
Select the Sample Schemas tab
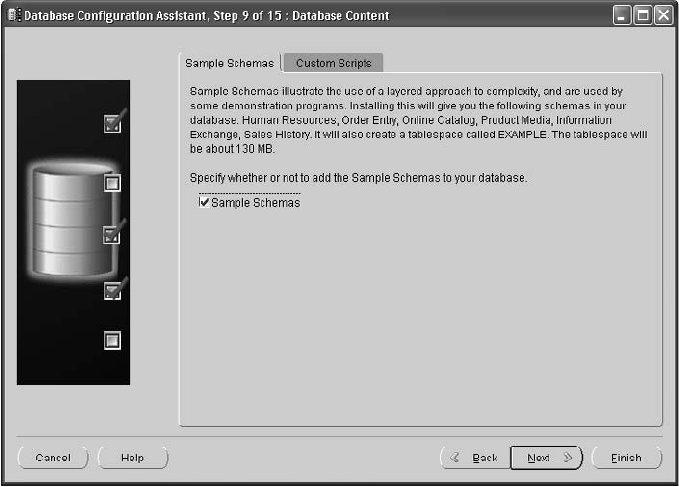tap(230, 63)
